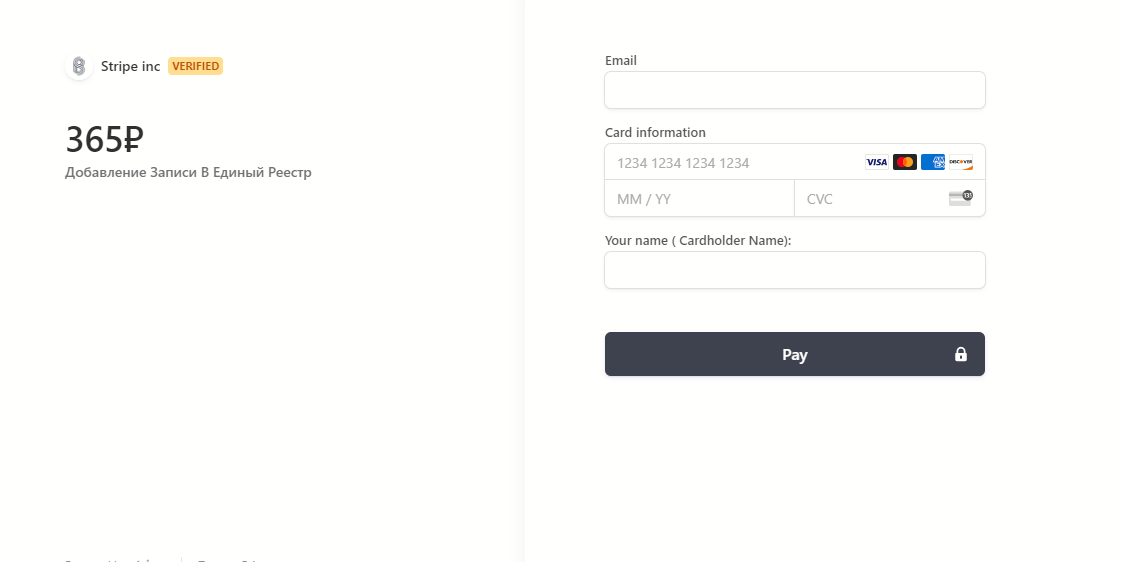The width and height of the screenshot is (1123, 562).
Task: Click the CVC card hint icon
Action: click(x=960, y=197)
